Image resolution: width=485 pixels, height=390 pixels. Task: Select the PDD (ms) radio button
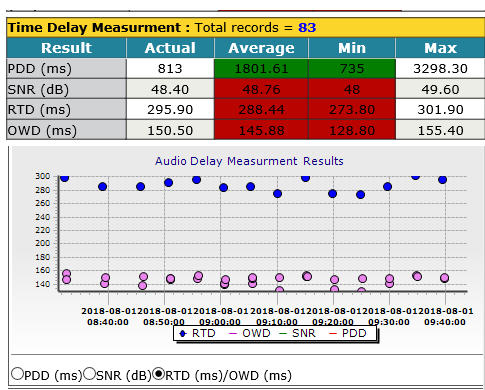click(x=17, y=374)
